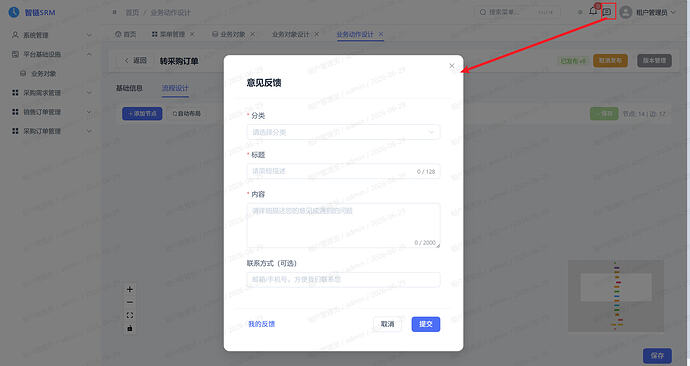Toggle the sidebar collapse icon beside breadcrumb

click(x=114, y=12)
